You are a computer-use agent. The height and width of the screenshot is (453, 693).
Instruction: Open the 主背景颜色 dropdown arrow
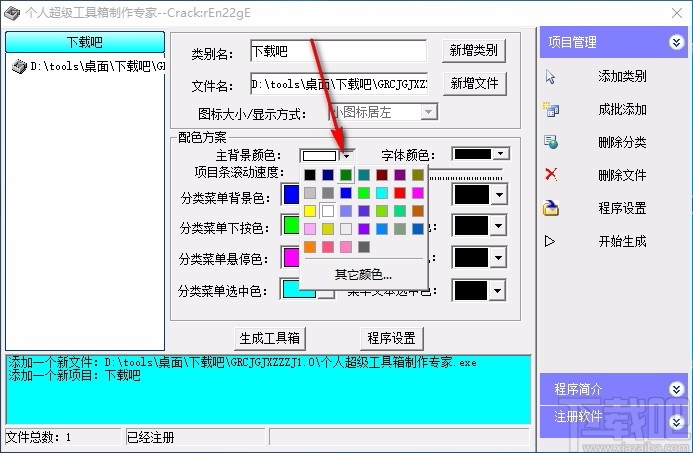click(x=347, y=156)
